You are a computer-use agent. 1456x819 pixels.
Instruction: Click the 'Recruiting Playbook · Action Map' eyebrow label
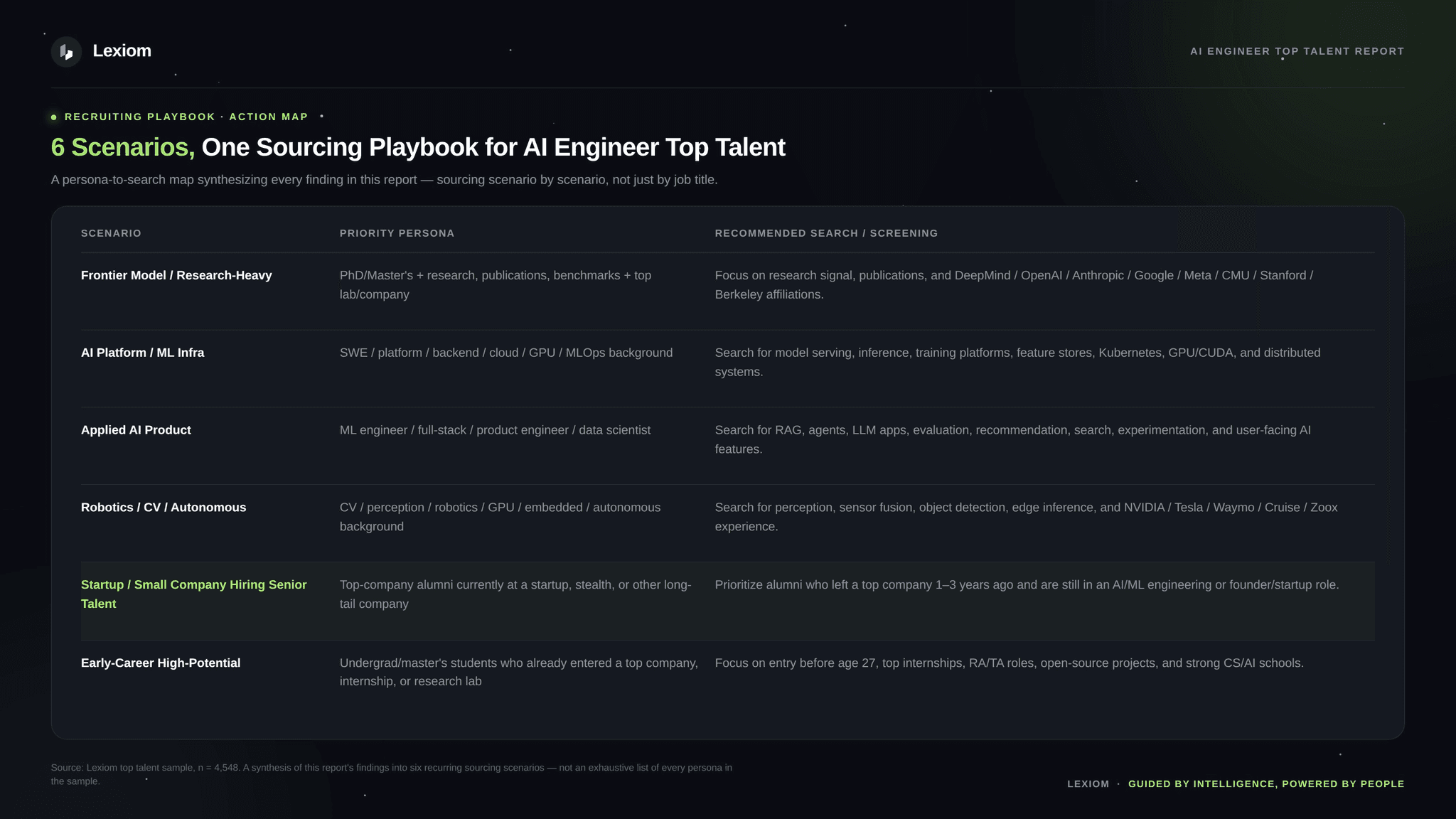tap(186, 117)
